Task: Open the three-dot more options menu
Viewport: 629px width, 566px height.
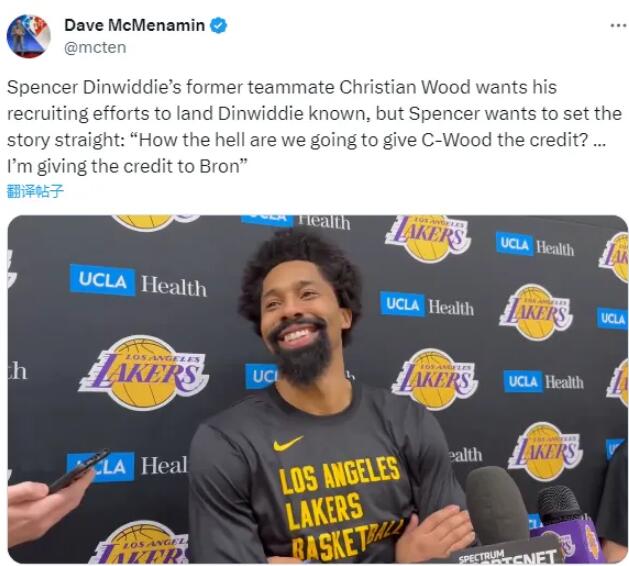Action: [619, 26]
